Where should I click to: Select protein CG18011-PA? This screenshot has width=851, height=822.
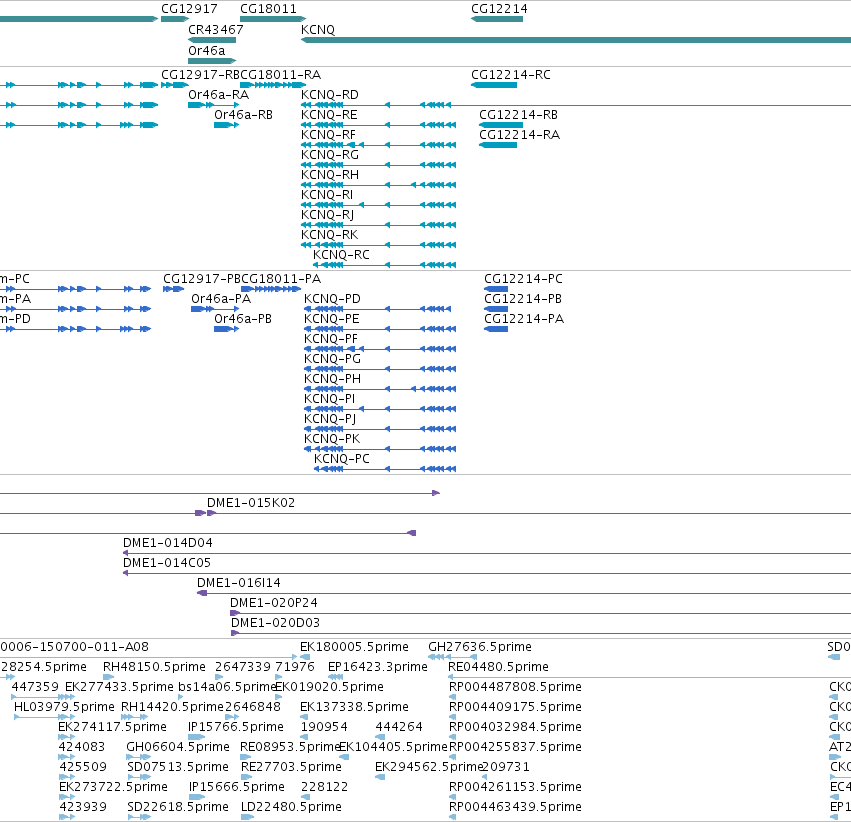click(x=271, y=289)
